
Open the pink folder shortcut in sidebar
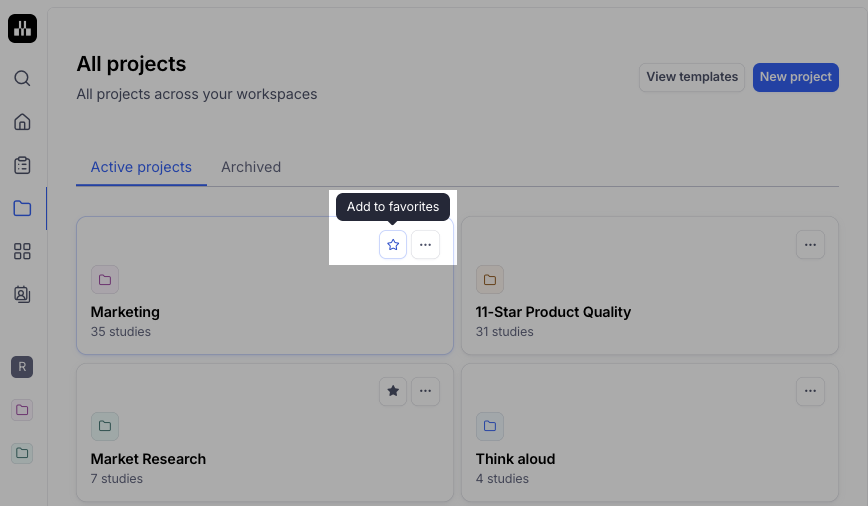coord(22,410)
